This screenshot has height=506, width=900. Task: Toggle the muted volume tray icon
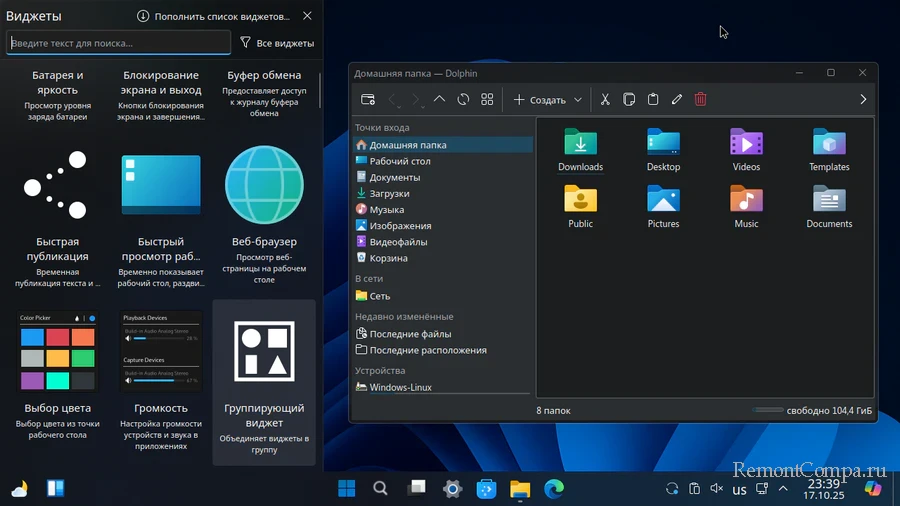[717, 489]
